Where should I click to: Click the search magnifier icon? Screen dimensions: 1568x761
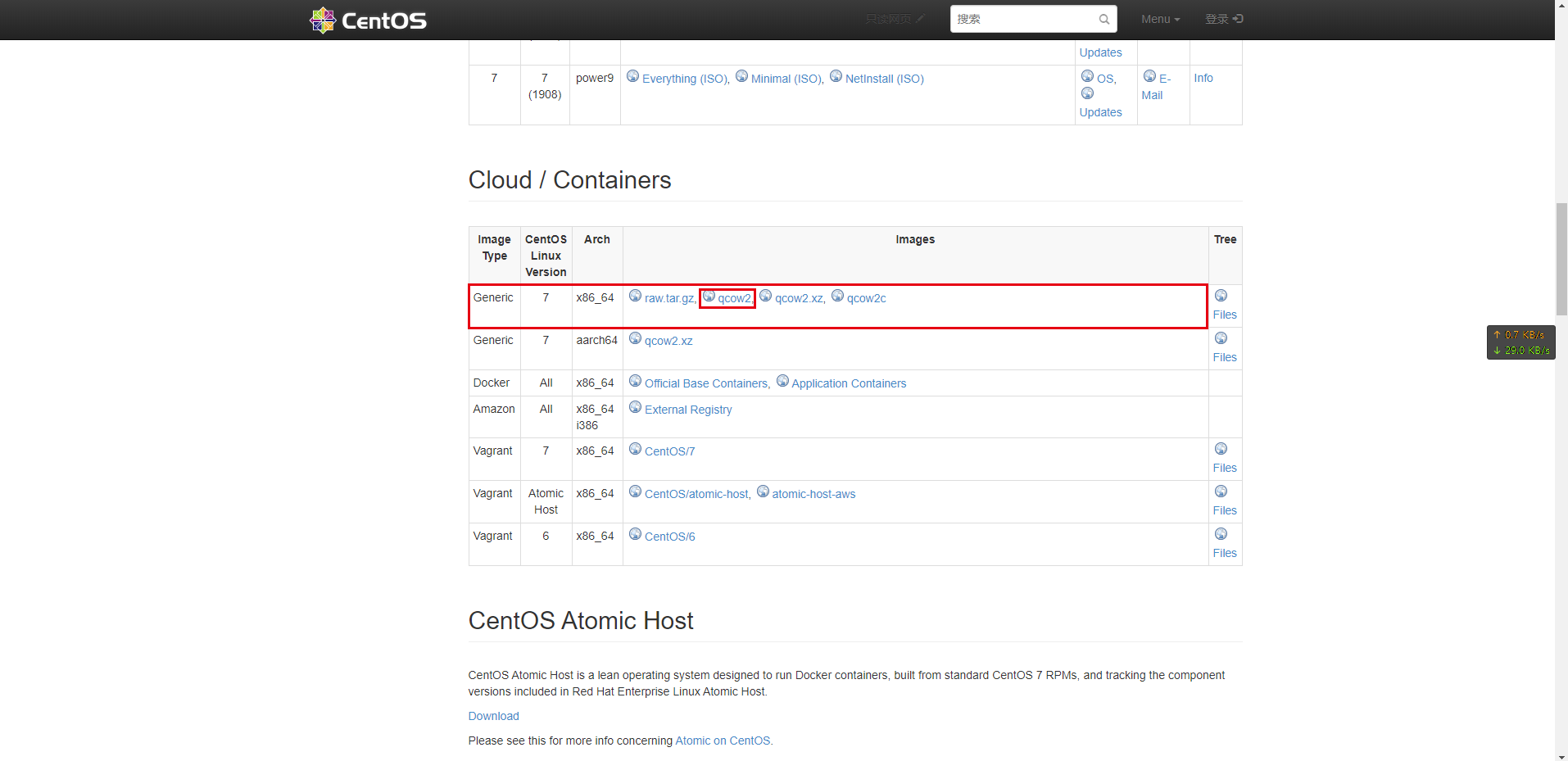click(1103, 19)
